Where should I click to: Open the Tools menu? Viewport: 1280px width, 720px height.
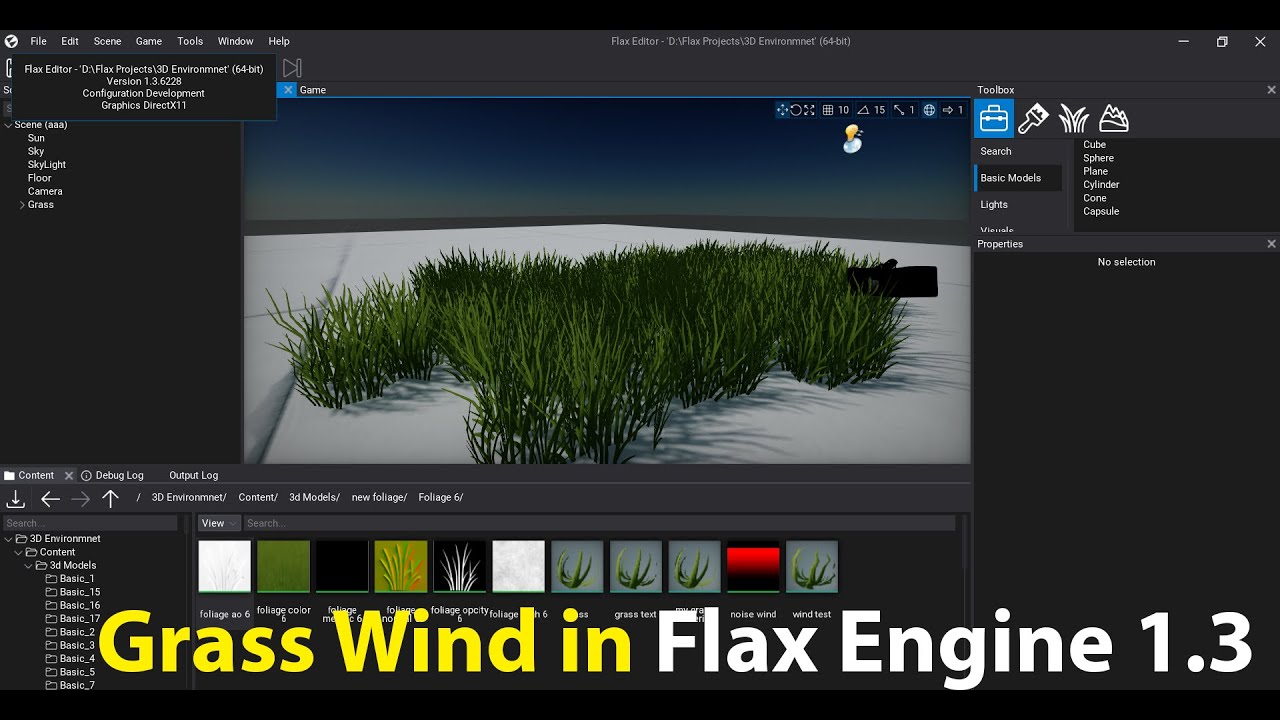[190, 41]
